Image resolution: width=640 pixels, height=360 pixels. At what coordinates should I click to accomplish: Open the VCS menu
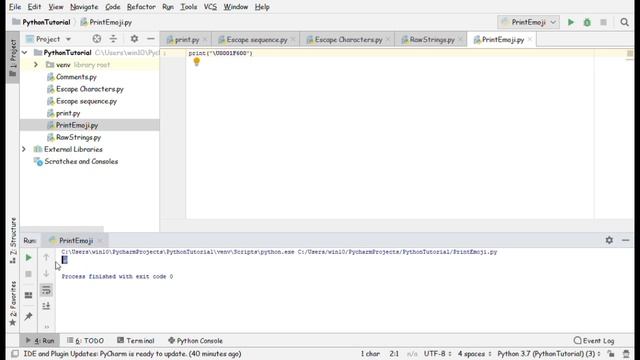click(x=210, y=7)
